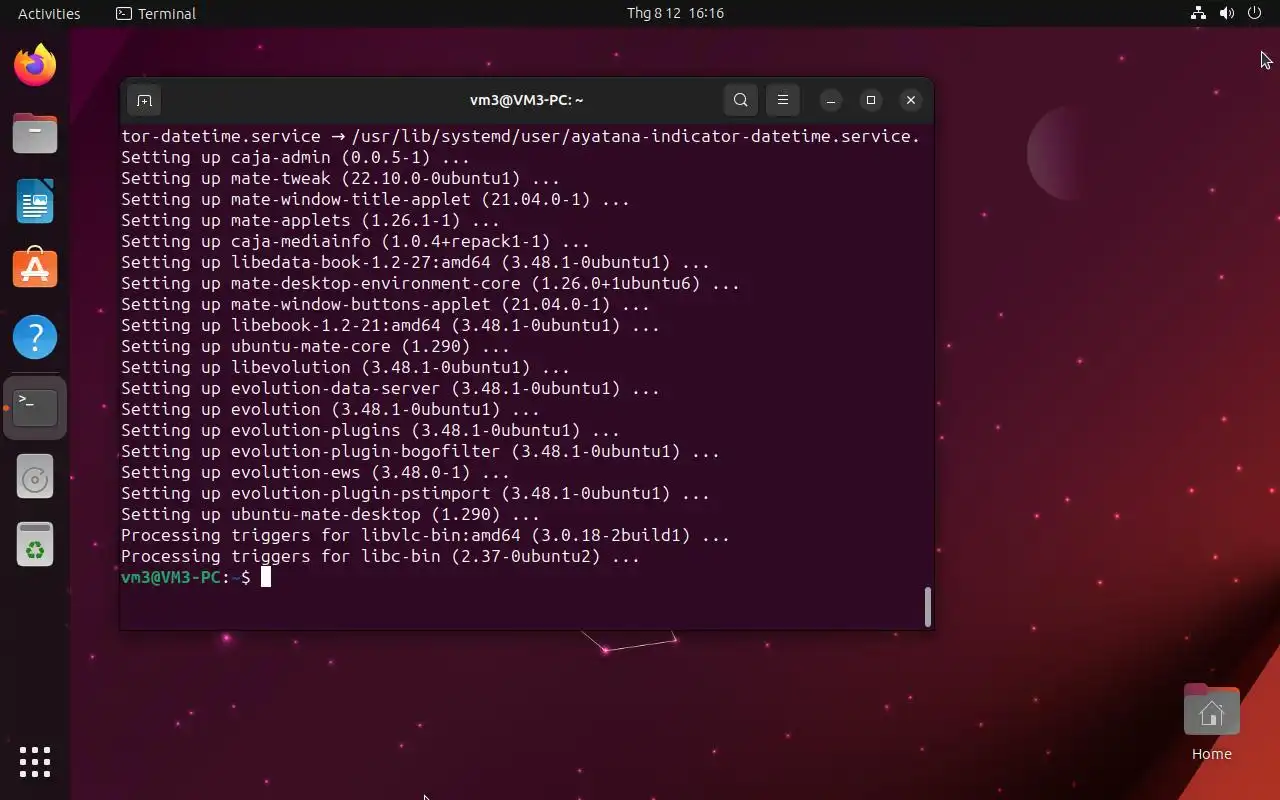The image size is (1280, 800).
Task: Open the Home folder desktop icon
Action: click(x=1212, y=722)
